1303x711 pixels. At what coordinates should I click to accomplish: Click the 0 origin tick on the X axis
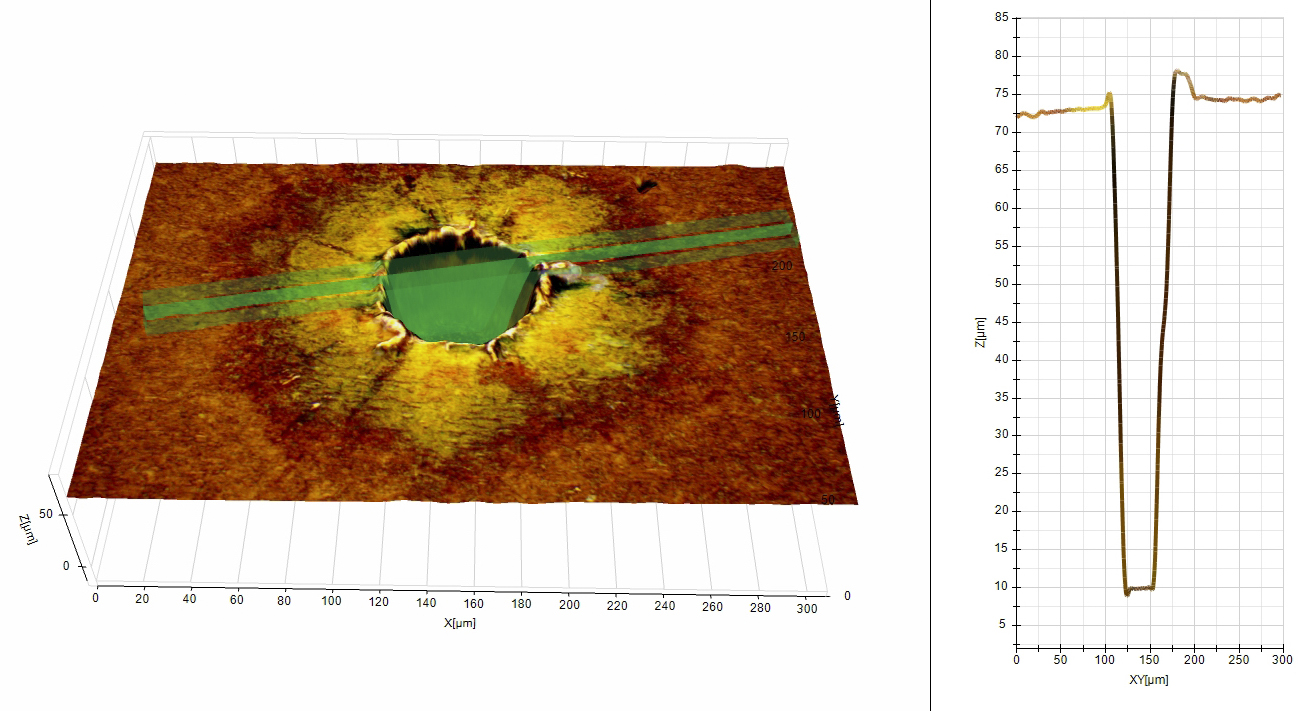(x=95, y=595)
